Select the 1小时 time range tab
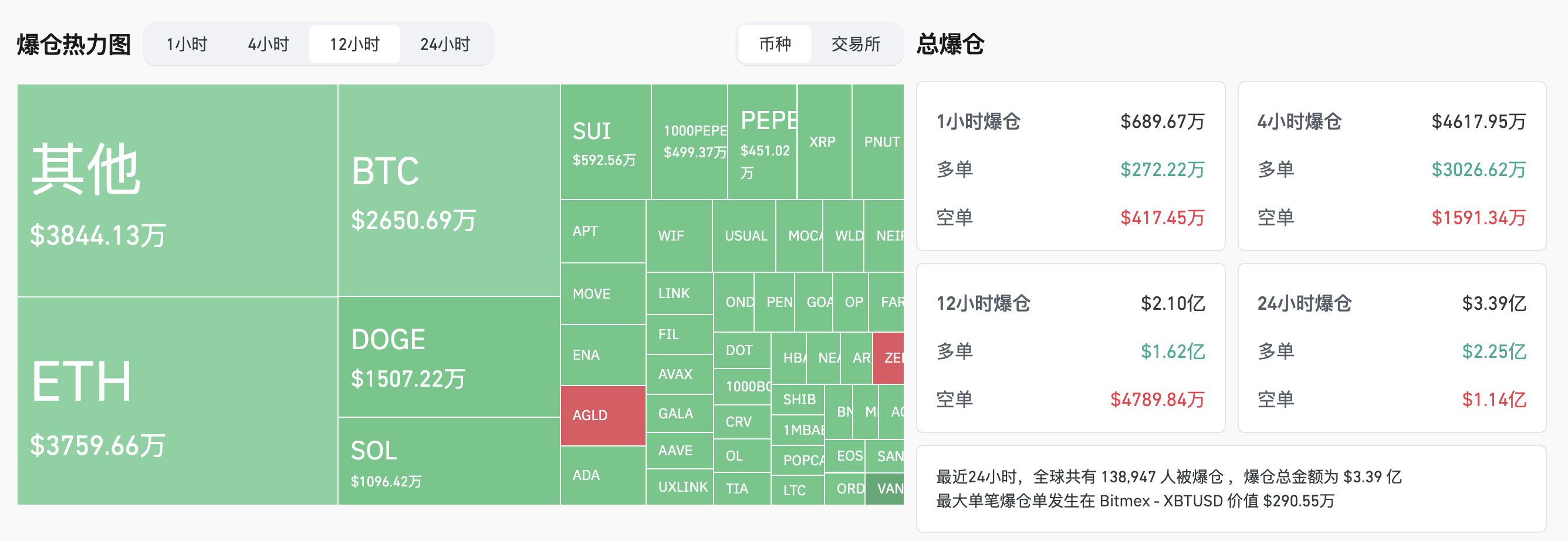Screen dimensions: 1568x541 pyautogui.click(x=187, y=44)
